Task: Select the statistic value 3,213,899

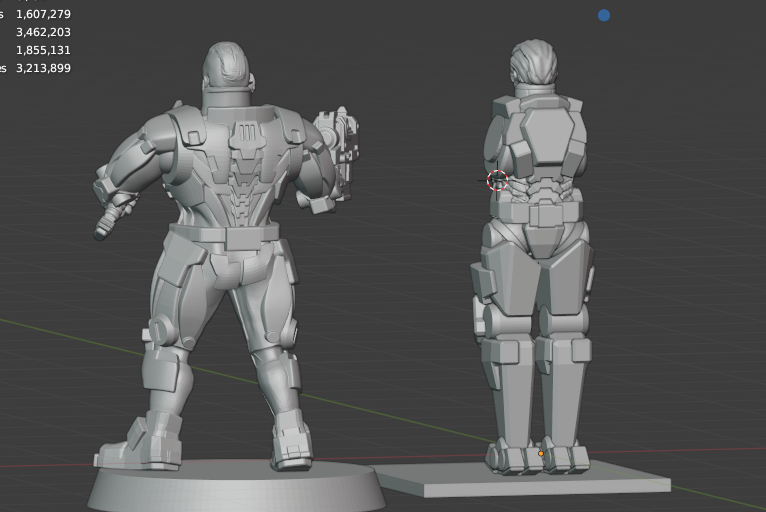Action: 43,68
